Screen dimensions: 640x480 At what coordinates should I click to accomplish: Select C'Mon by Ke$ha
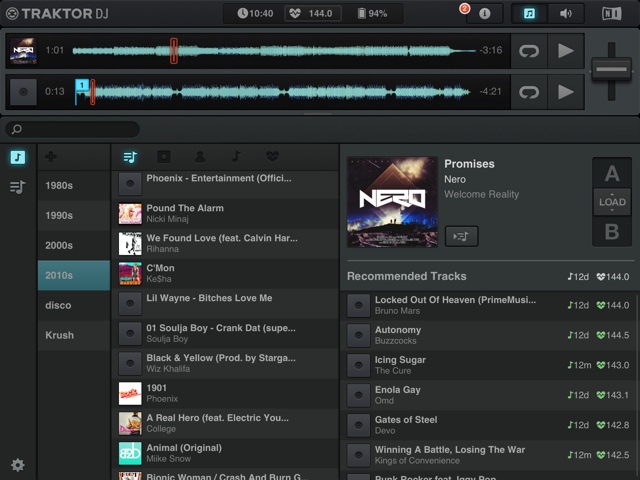tap(225, 274)
